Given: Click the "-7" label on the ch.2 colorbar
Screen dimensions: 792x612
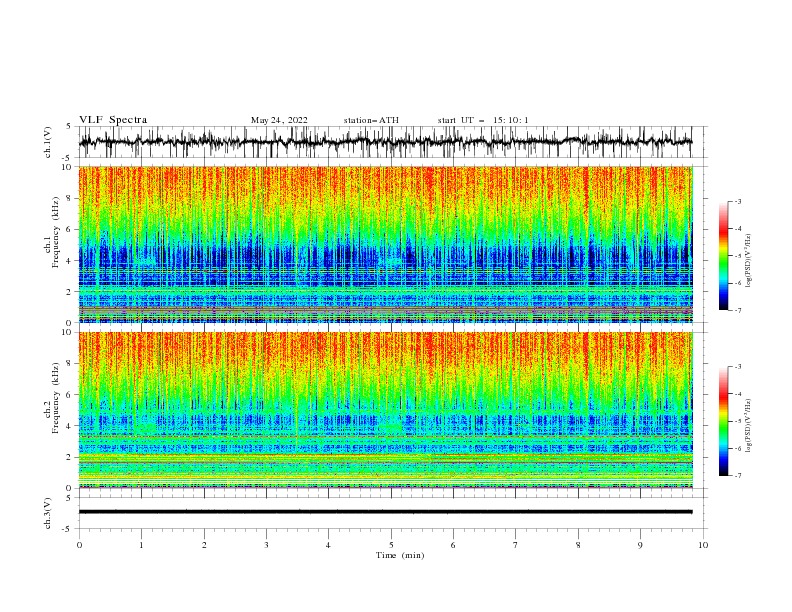Looking at the screenshot, I should pos(738,476).
